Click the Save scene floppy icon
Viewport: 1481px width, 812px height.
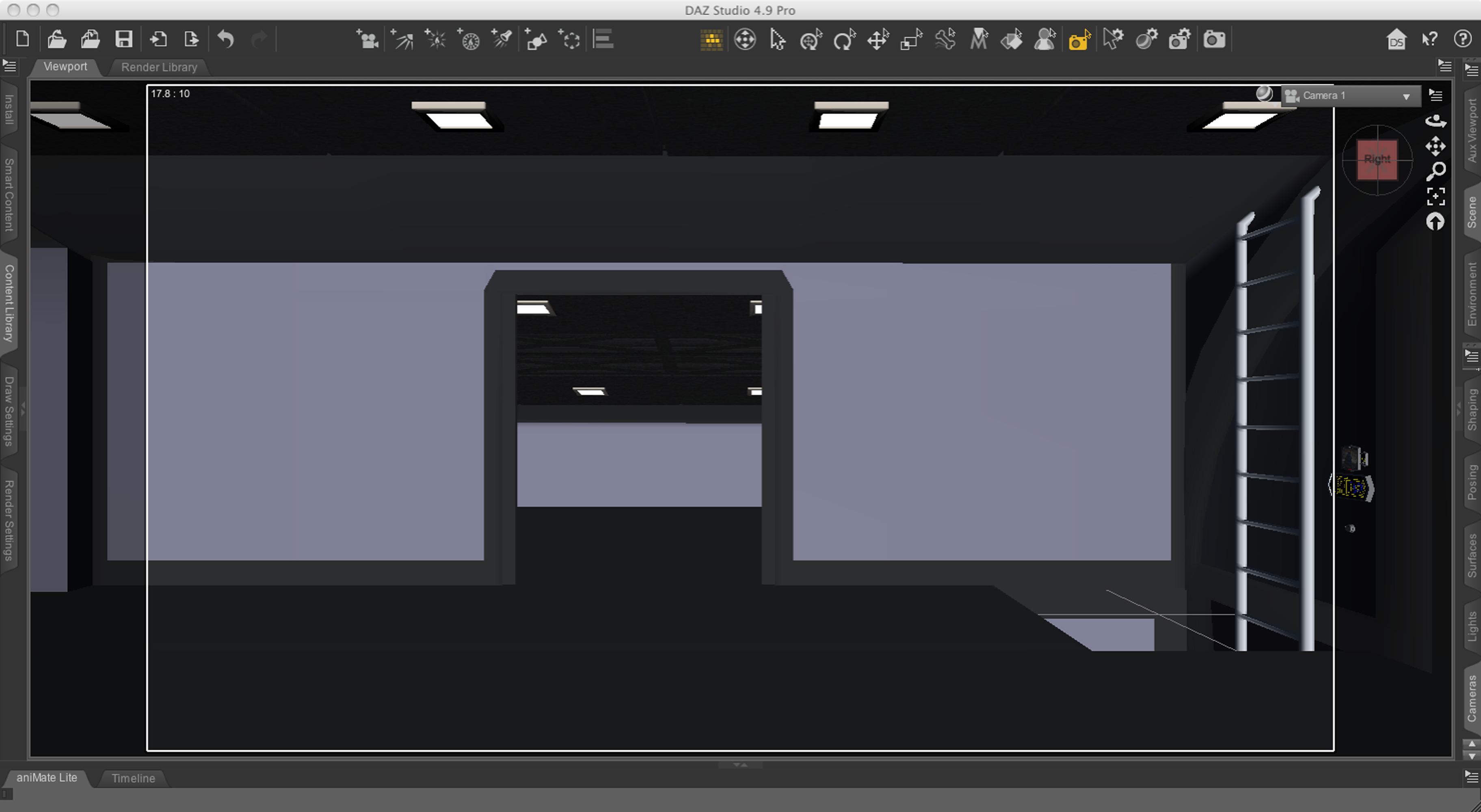click(123, 40)
